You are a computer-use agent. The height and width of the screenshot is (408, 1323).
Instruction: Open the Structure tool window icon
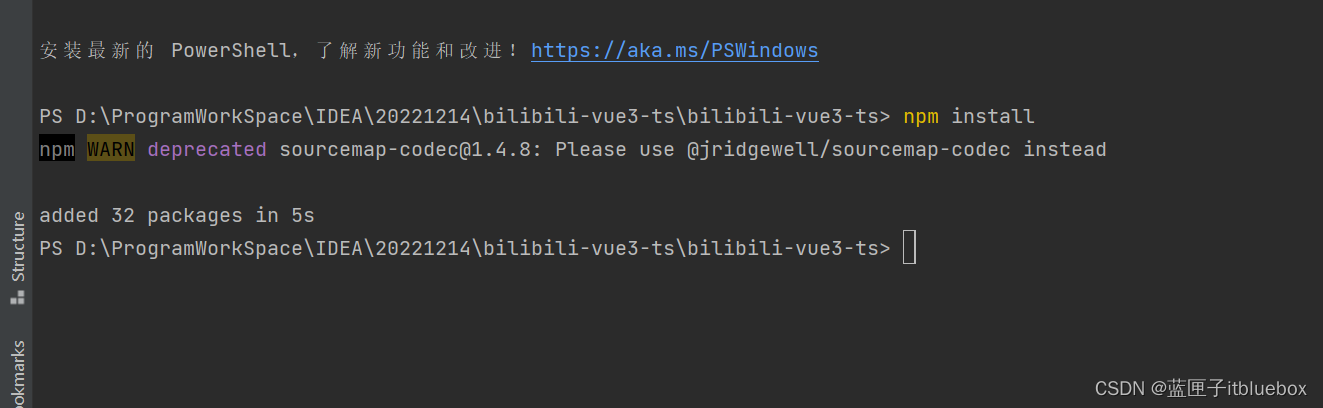coord(16,298)
